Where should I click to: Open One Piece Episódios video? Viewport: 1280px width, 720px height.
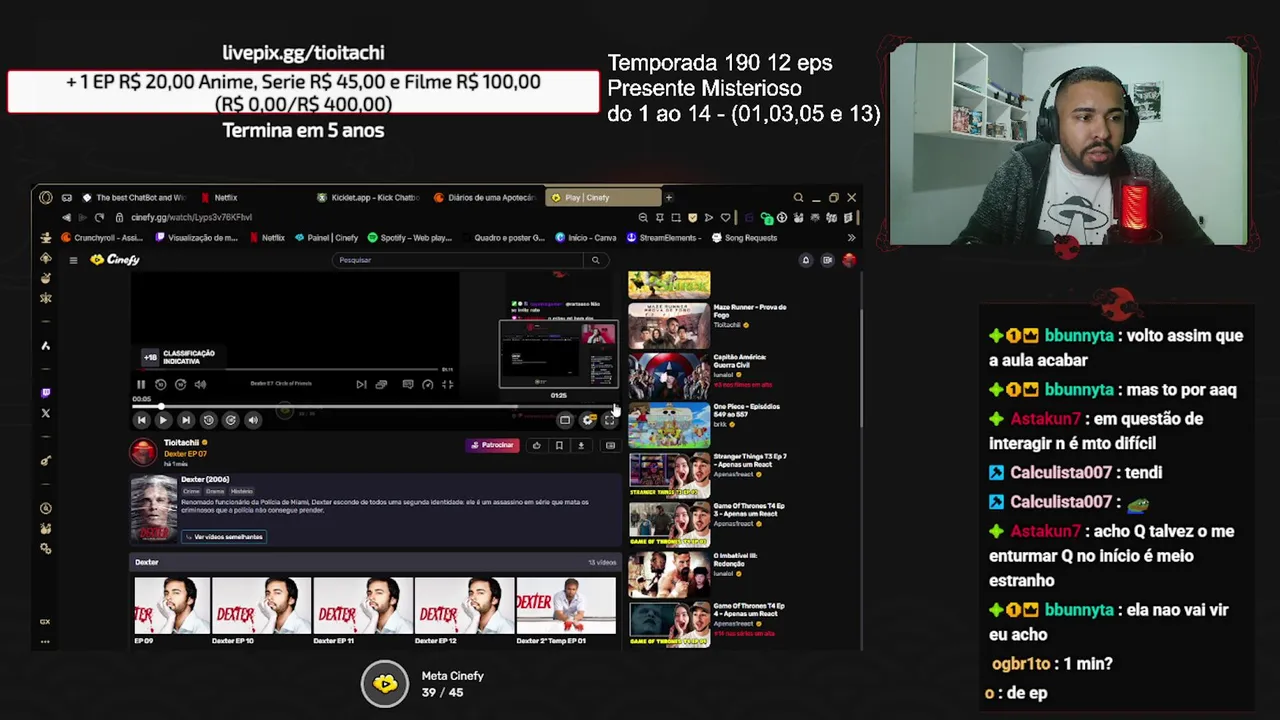(x=669, y=426)
